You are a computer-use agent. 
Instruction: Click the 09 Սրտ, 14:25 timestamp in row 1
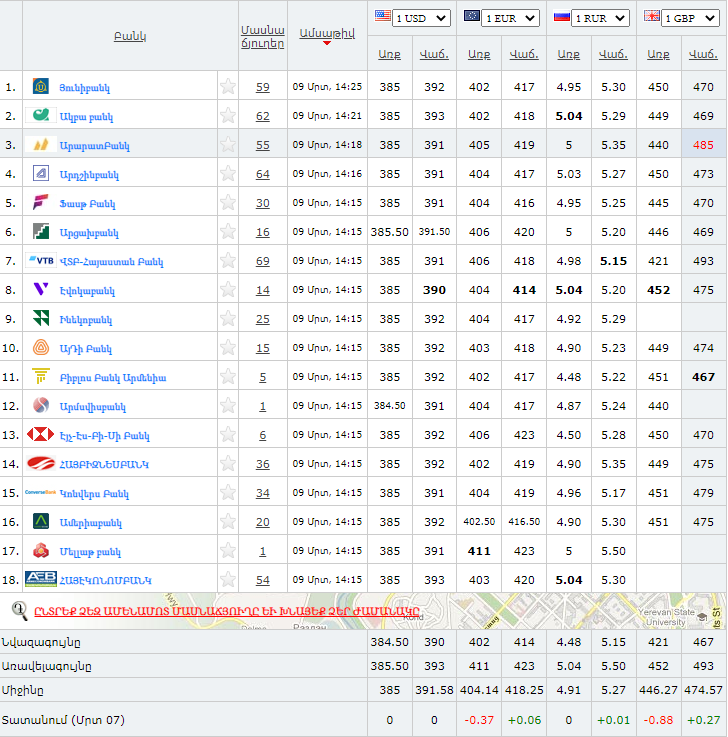tap(327, 86)
